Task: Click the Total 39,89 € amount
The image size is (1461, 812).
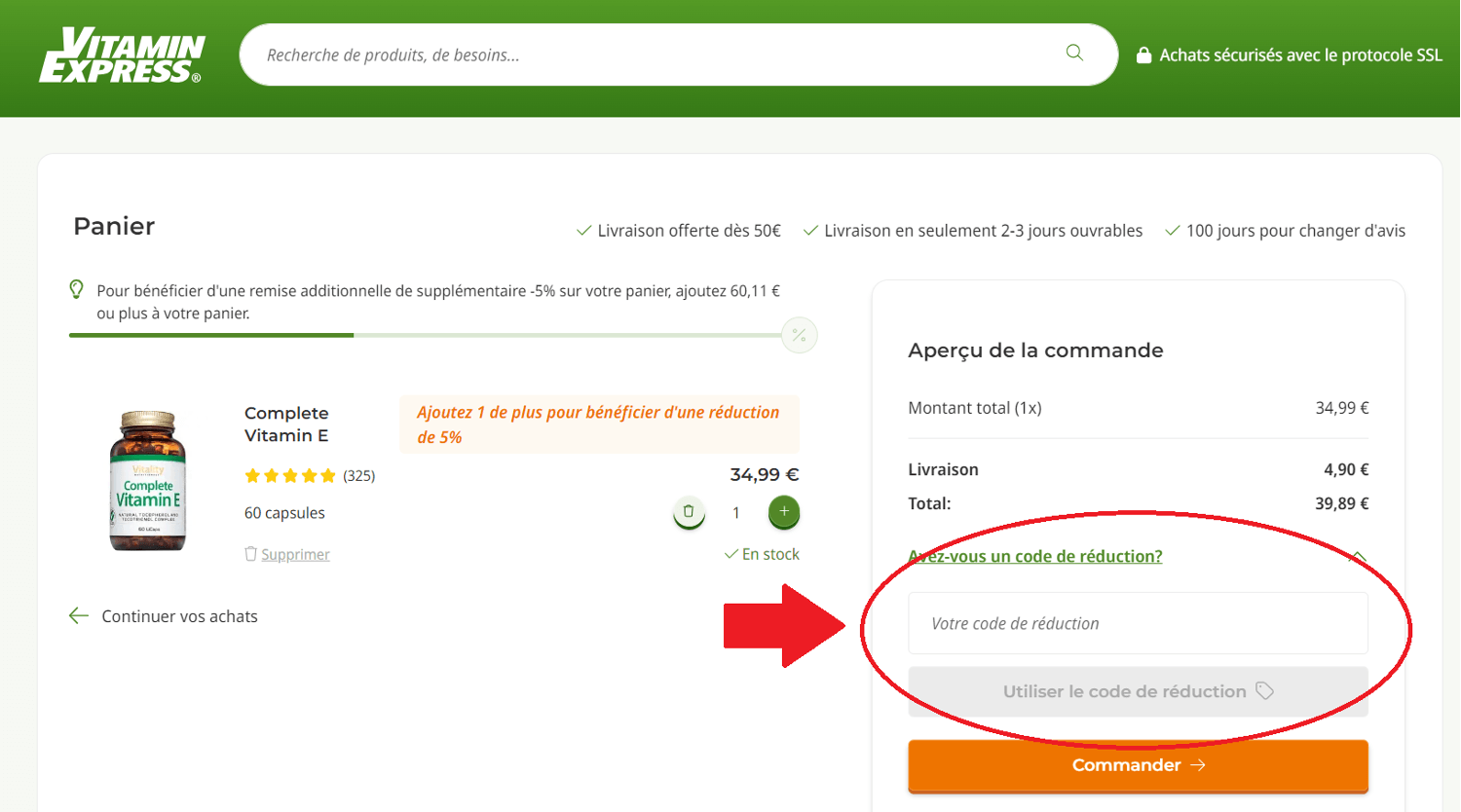Action: [x=1341, y=503]
